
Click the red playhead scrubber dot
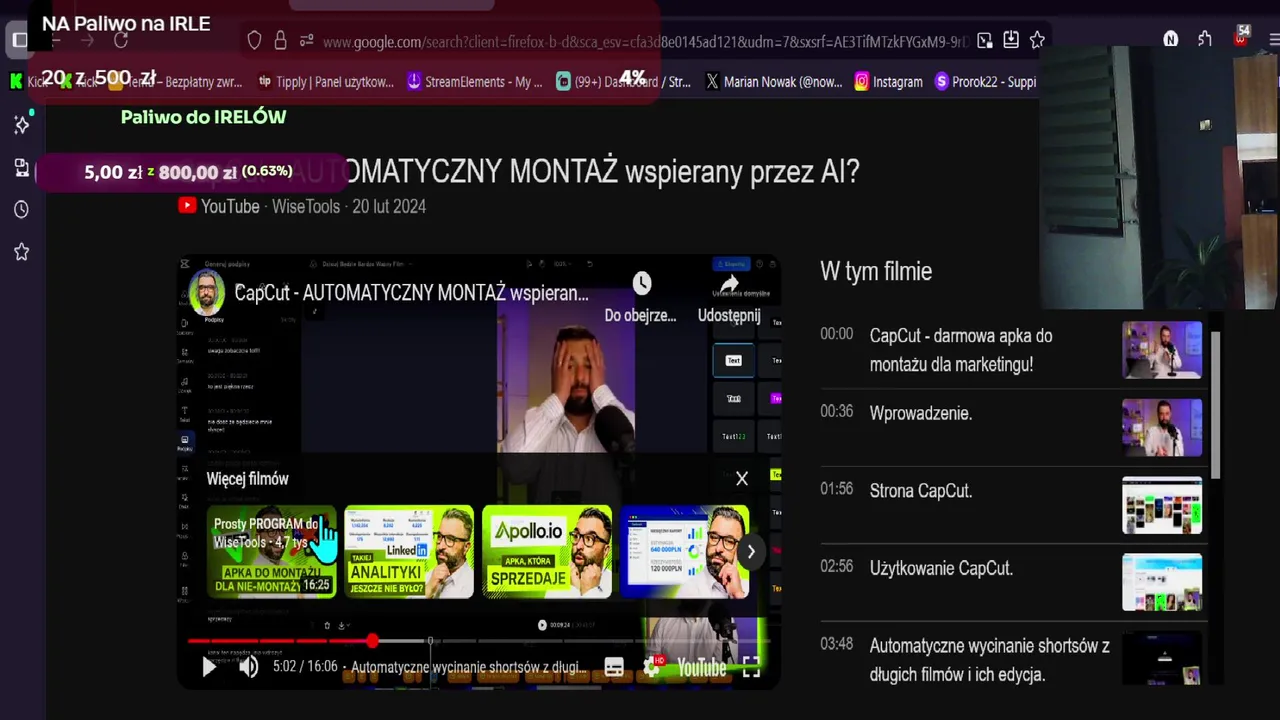372,641
